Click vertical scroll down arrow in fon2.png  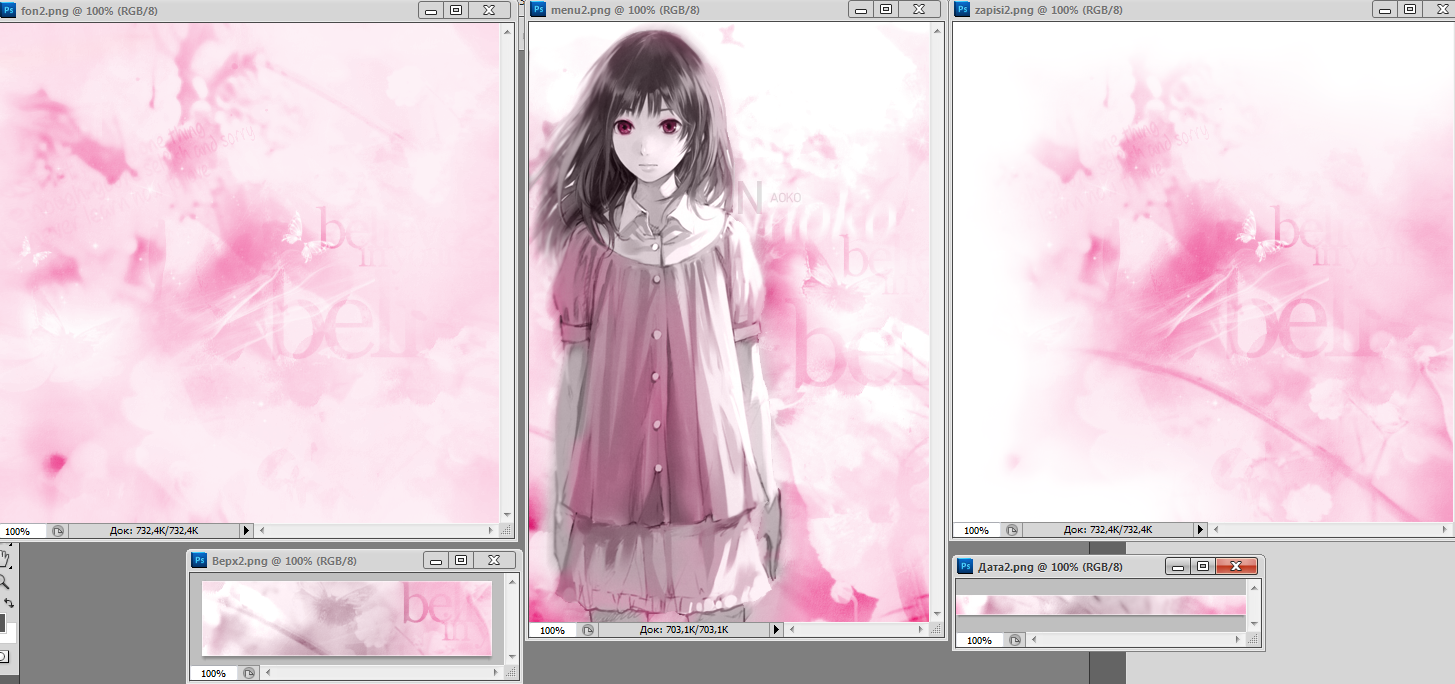click(507, 516)
